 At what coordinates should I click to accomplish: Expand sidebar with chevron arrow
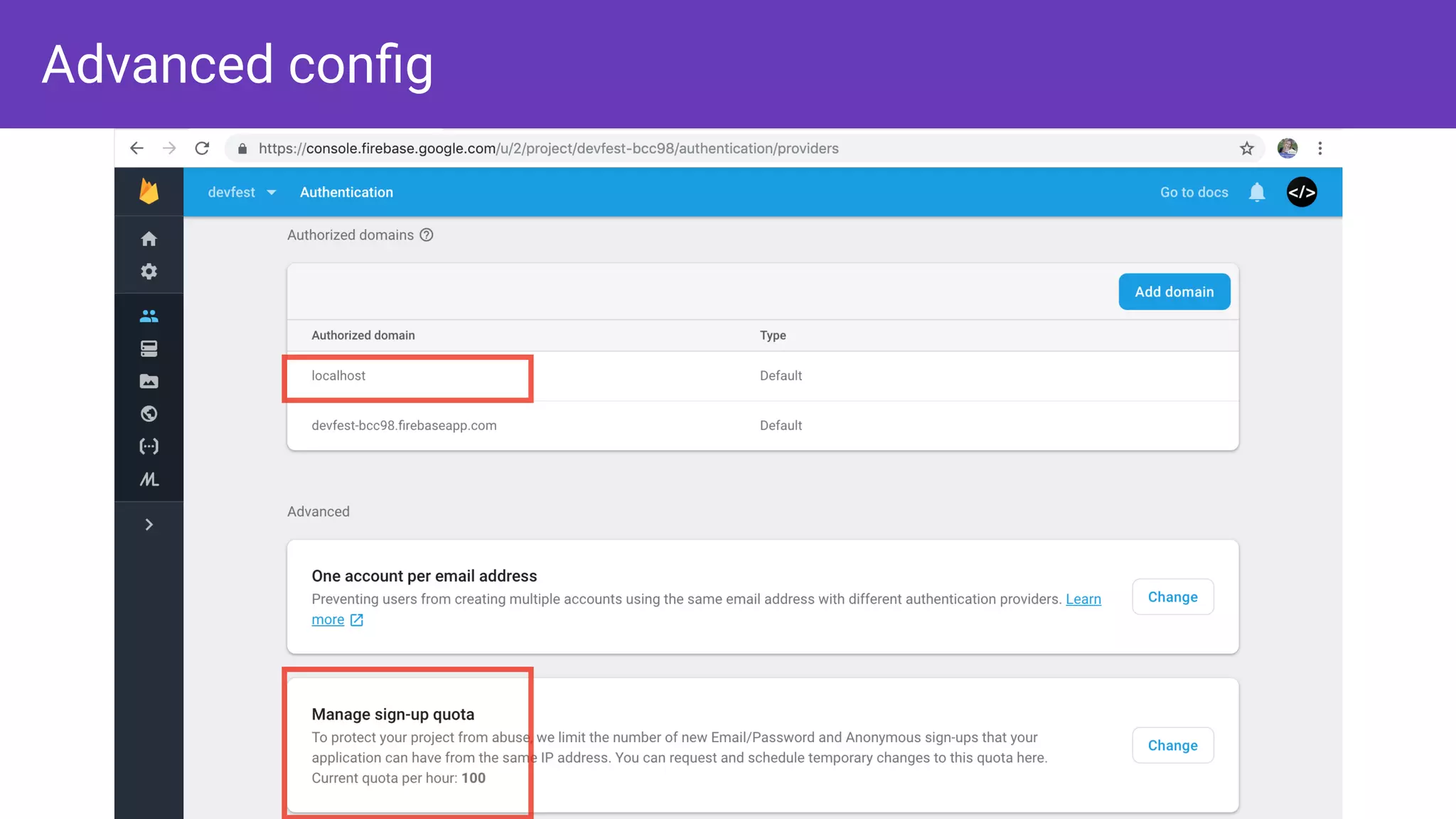click(149, 525)
